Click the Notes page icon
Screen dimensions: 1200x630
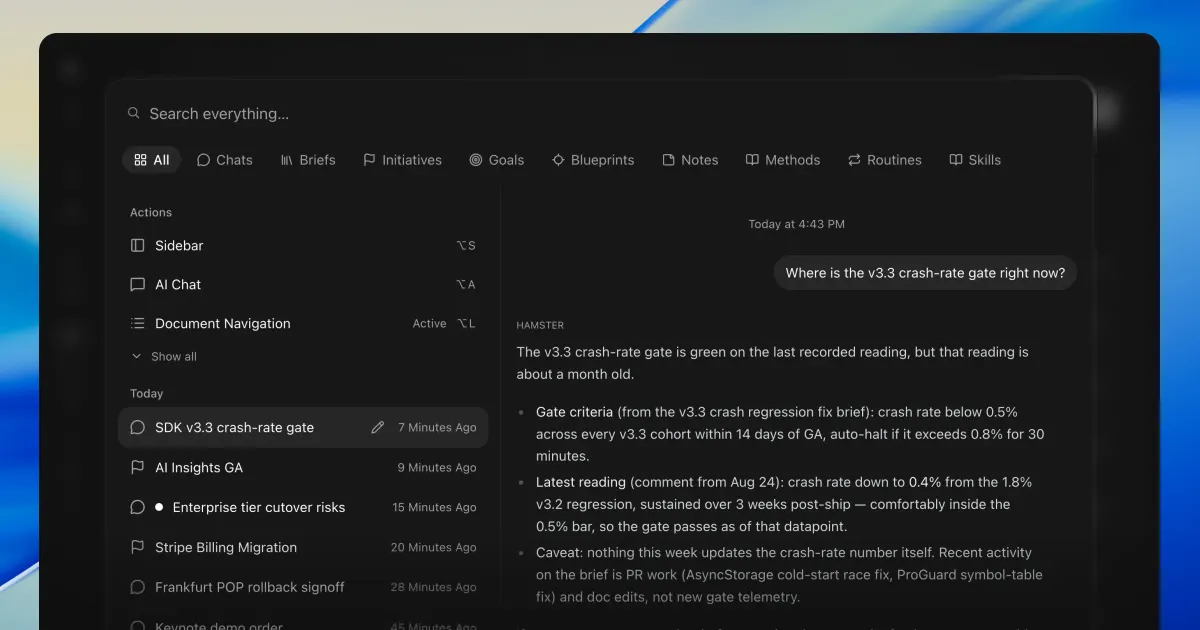coord(668,160)
